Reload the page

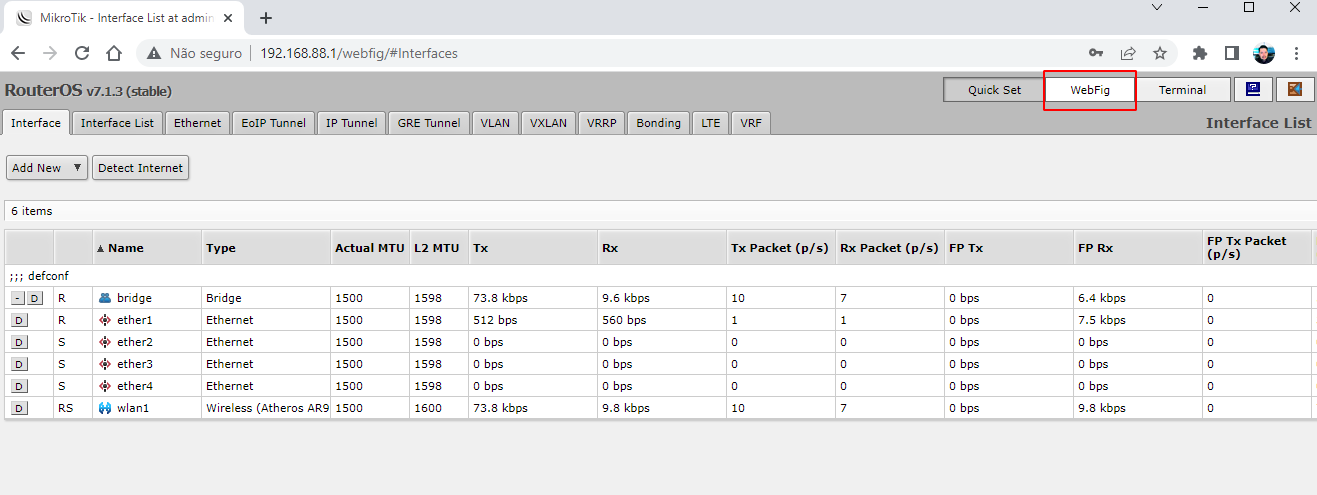pyautogui.click(x=82, y=53)
